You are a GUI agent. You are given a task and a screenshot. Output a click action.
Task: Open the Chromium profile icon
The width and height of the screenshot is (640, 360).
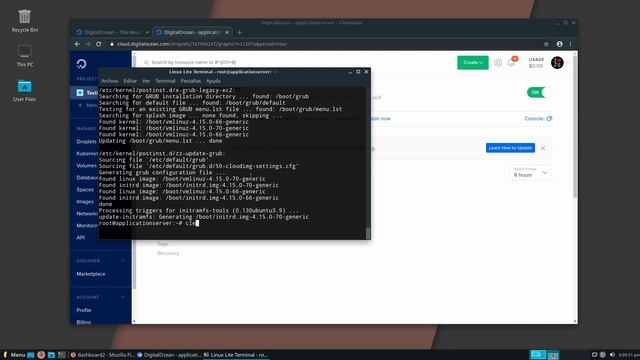559,44
